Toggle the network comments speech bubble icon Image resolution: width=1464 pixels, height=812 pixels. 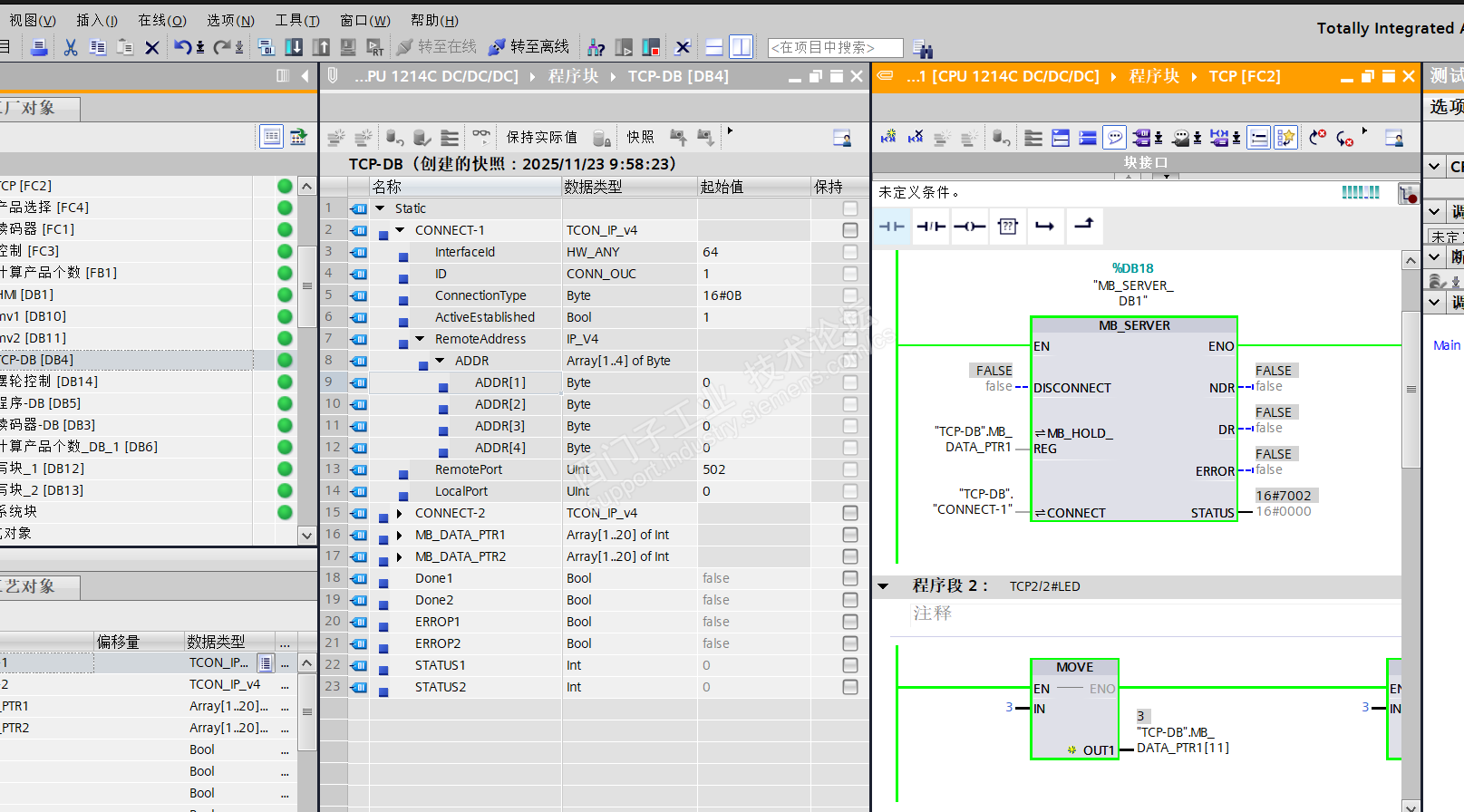[x=1115, y=138]
